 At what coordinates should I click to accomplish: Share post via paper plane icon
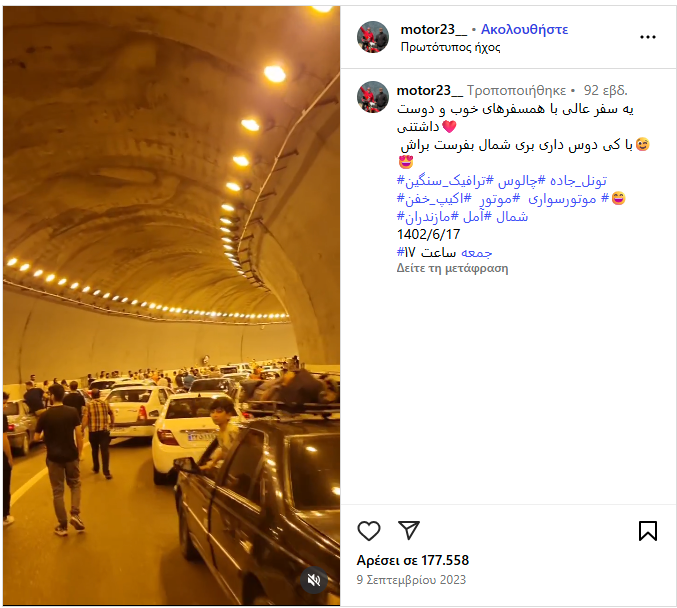408,530
